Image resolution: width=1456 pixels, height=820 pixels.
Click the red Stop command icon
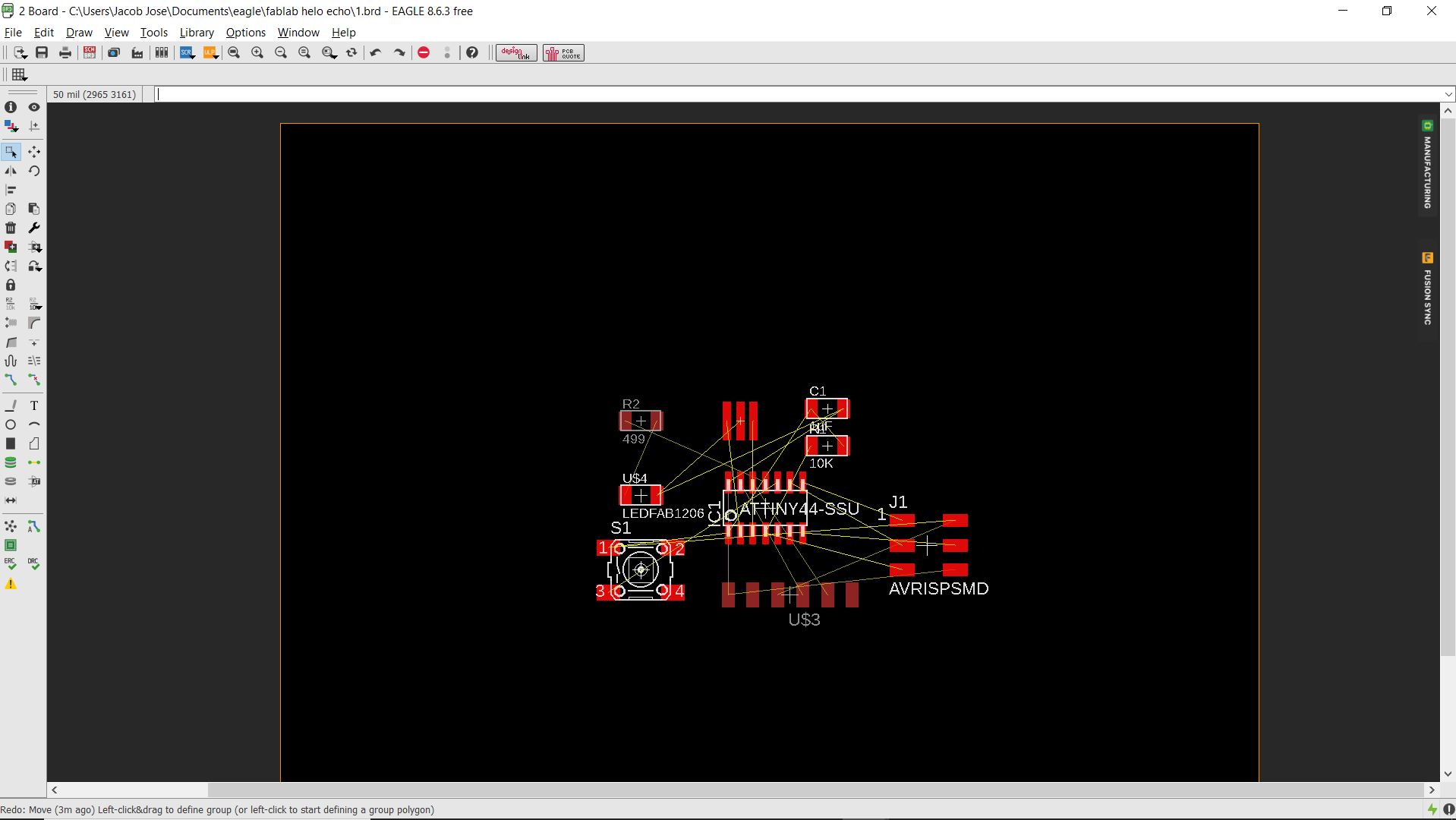(x=424, y=52)
